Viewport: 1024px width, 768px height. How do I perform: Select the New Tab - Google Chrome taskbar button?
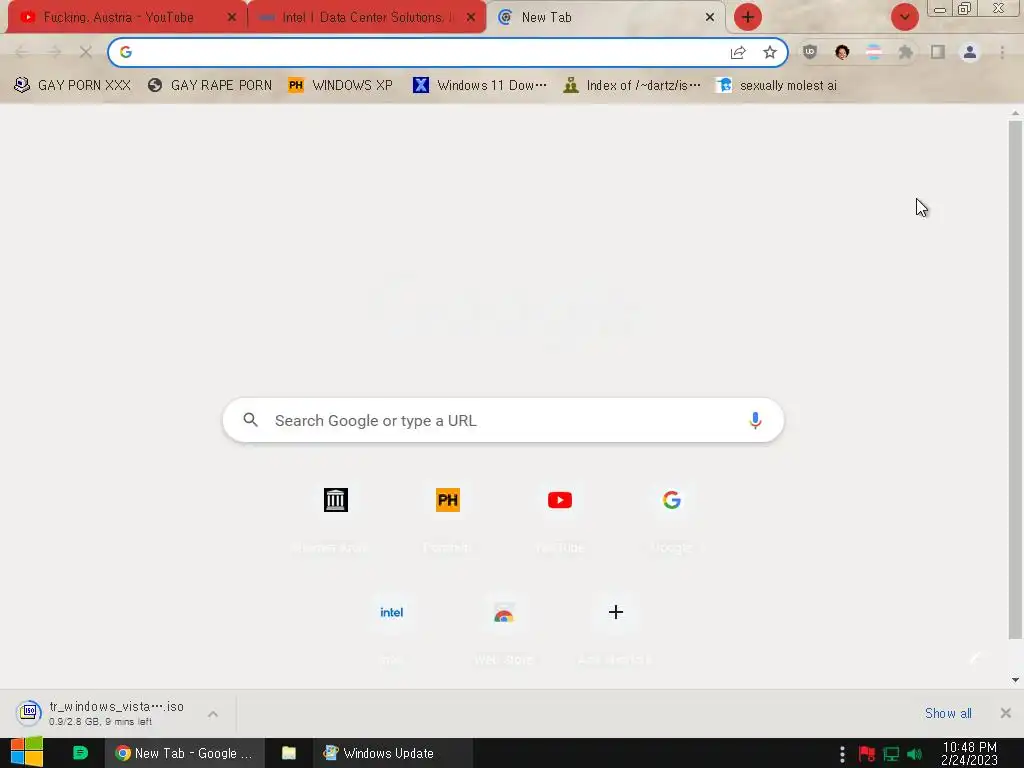(x=184, y=753)
